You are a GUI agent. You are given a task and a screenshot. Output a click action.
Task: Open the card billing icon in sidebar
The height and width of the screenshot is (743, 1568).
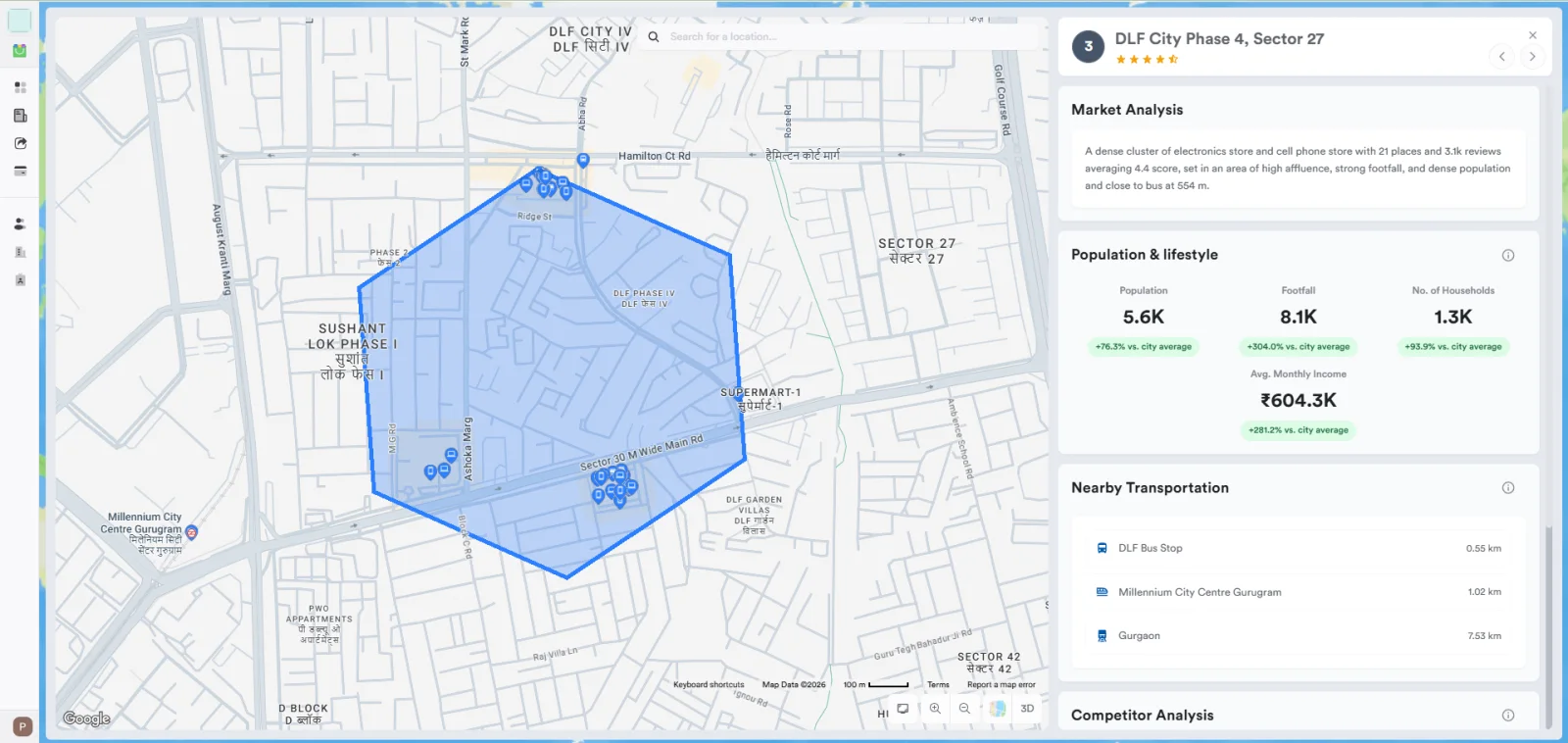tap(20, 171)
